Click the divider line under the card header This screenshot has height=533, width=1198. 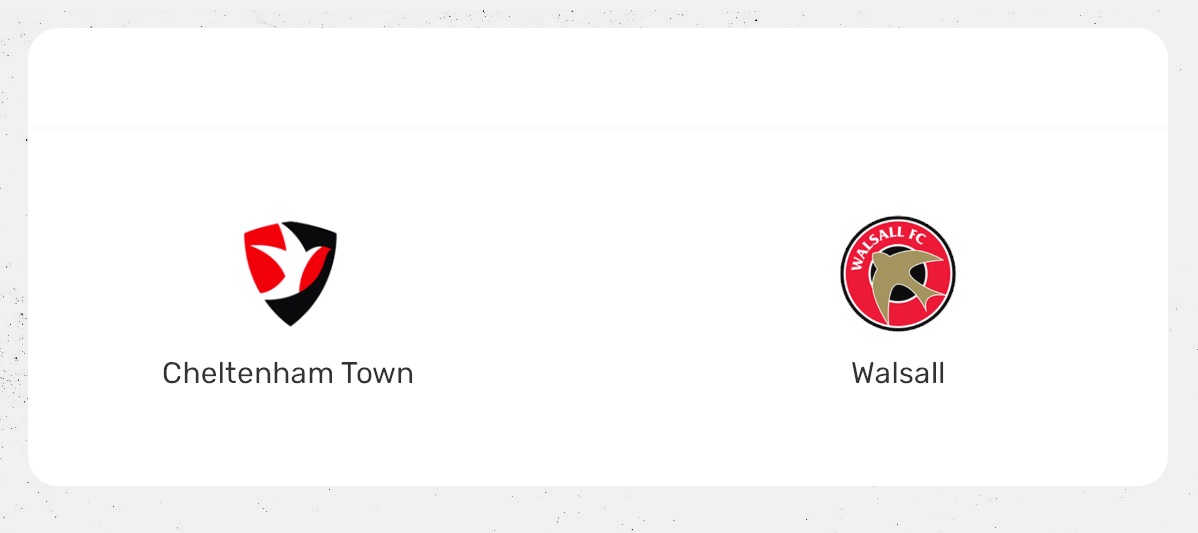(598, 129)
